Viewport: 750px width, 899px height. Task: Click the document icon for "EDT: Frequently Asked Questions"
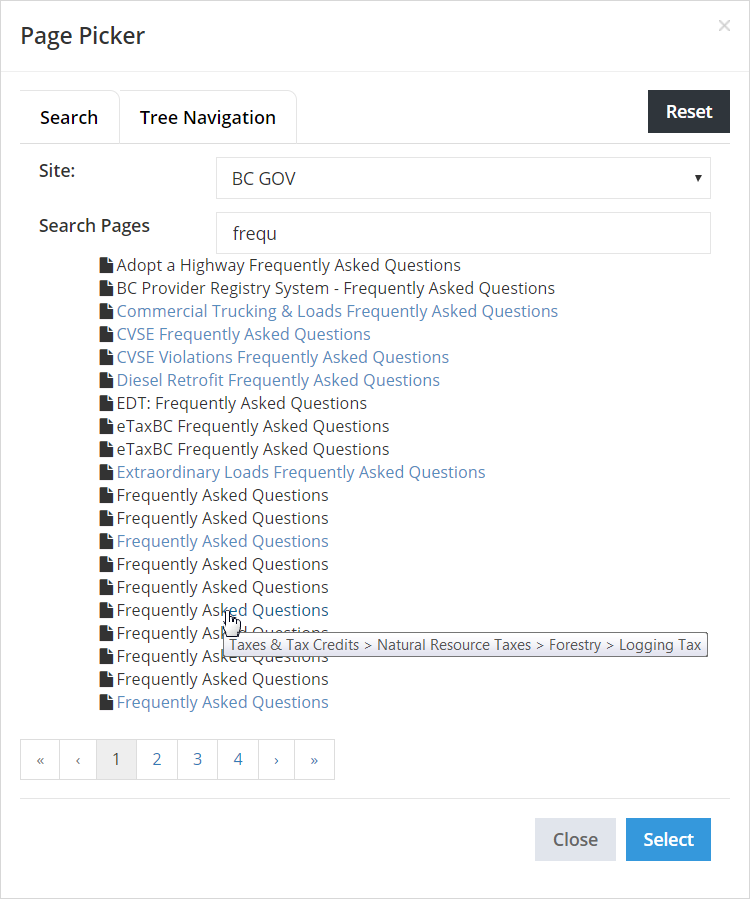point(106,403)
